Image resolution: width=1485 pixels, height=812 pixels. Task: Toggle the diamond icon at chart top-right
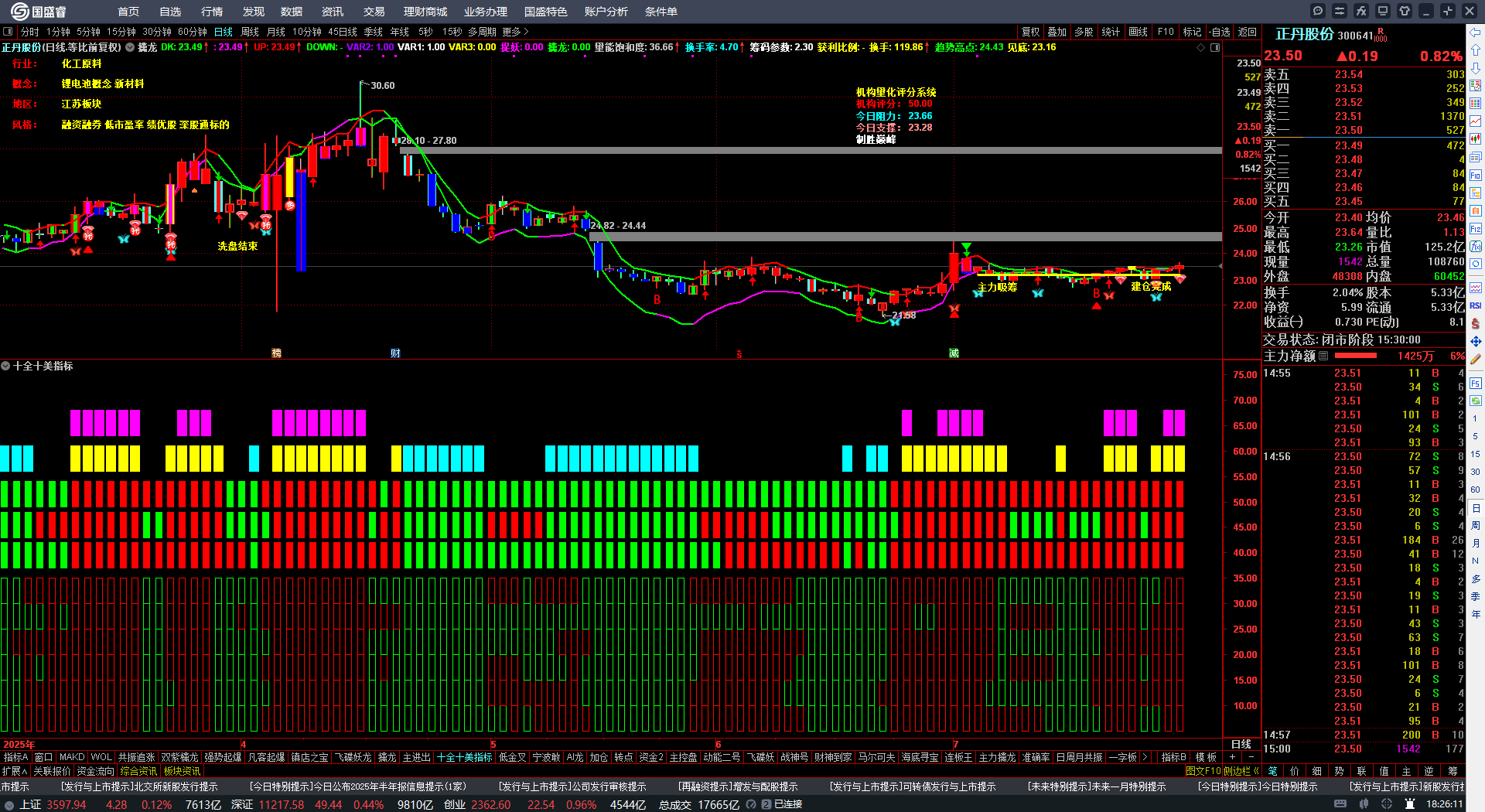(x=1200, y=48)
